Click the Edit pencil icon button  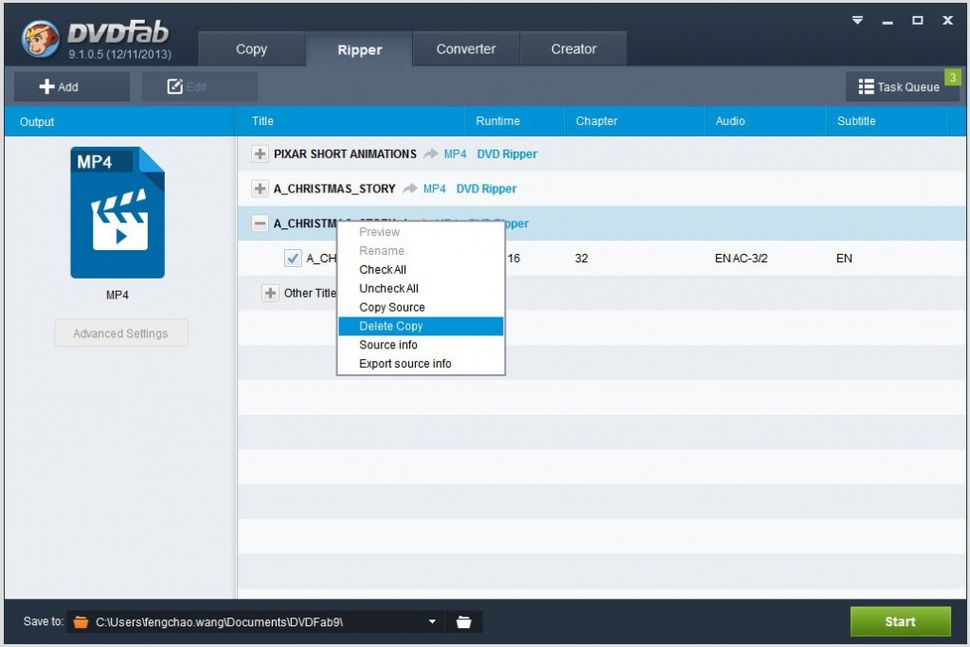click(x=199, y=87)
